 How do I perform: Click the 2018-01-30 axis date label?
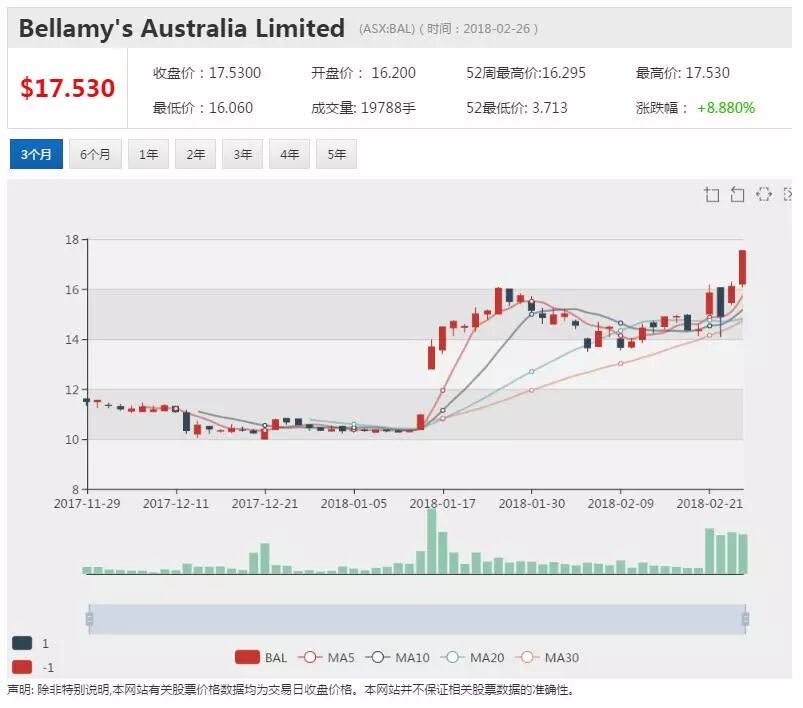(x=532, y=504)
